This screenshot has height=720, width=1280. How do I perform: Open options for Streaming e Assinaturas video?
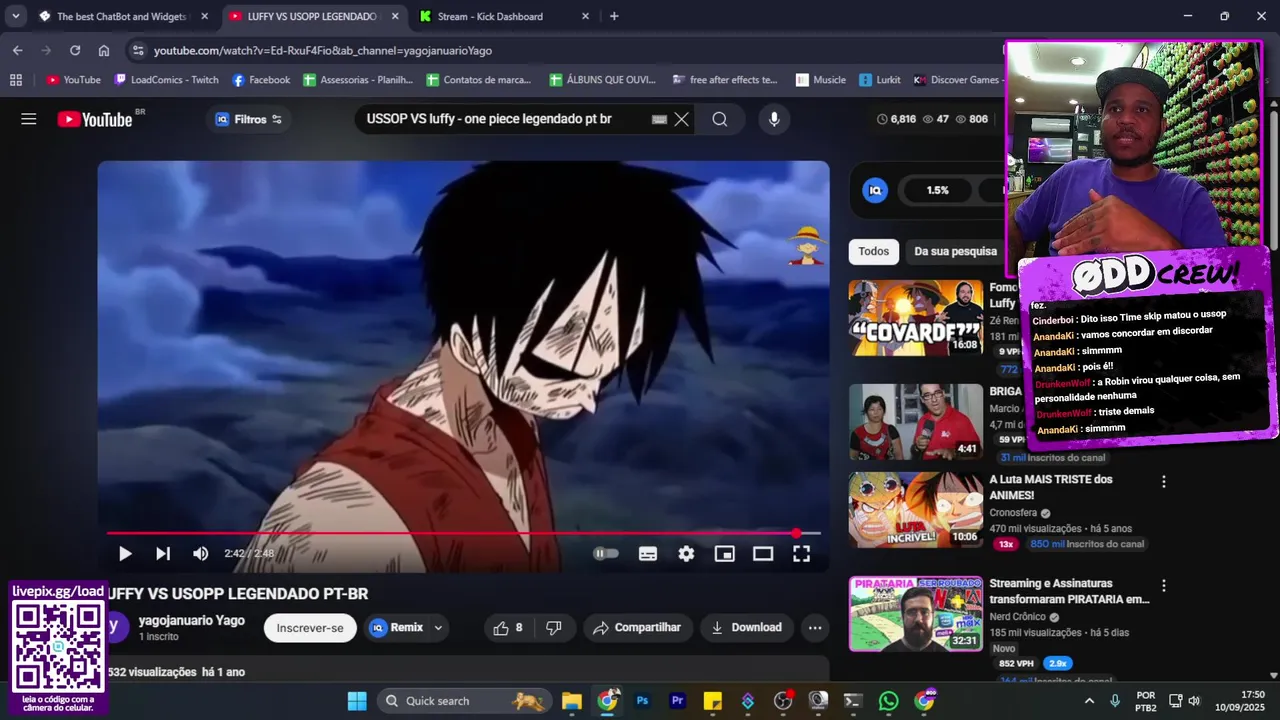[1163, 586]
